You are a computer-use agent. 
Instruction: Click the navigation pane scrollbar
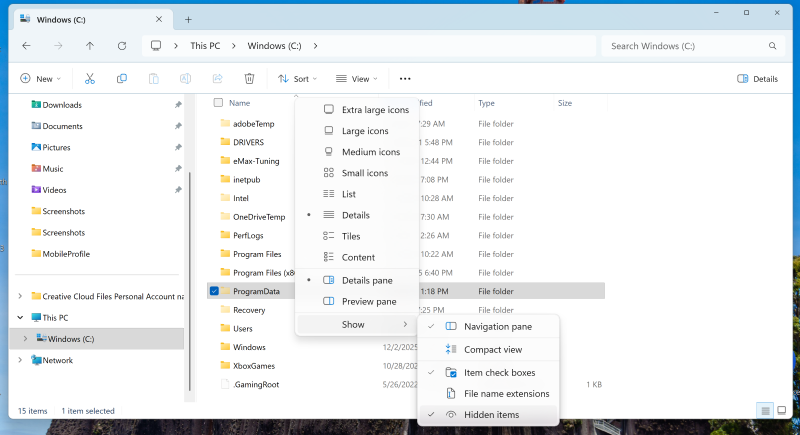click(x=190, y=280)
